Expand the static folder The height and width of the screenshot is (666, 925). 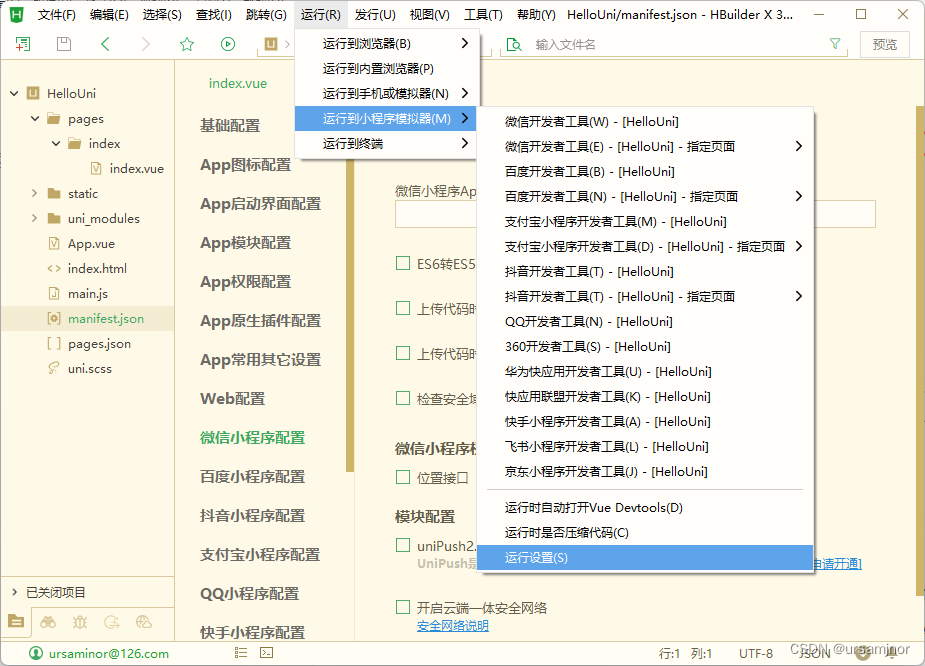[34, 193]
